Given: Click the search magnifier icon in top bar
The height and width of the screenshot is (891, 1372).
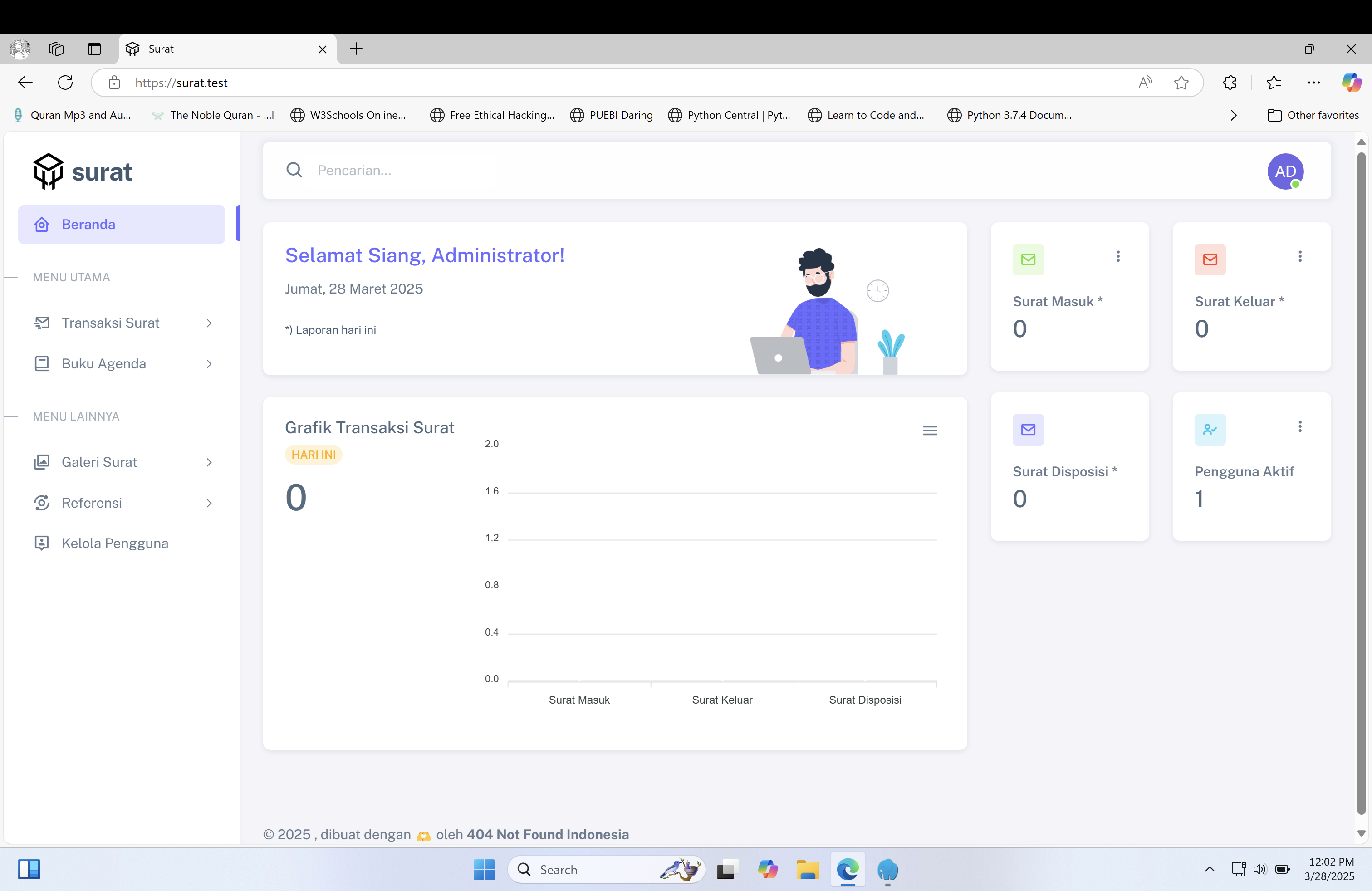Looking at the screenshot, I should [x=294, y=170].
